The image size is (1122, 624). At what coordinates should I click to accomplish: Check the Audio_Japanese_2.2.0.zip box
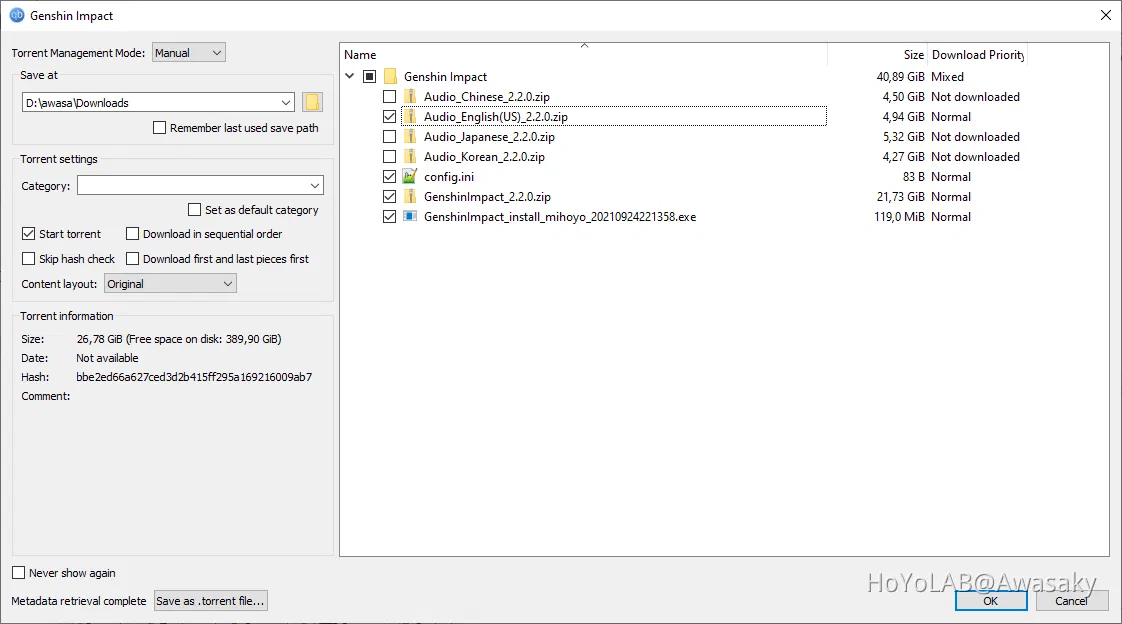point(389,137)
